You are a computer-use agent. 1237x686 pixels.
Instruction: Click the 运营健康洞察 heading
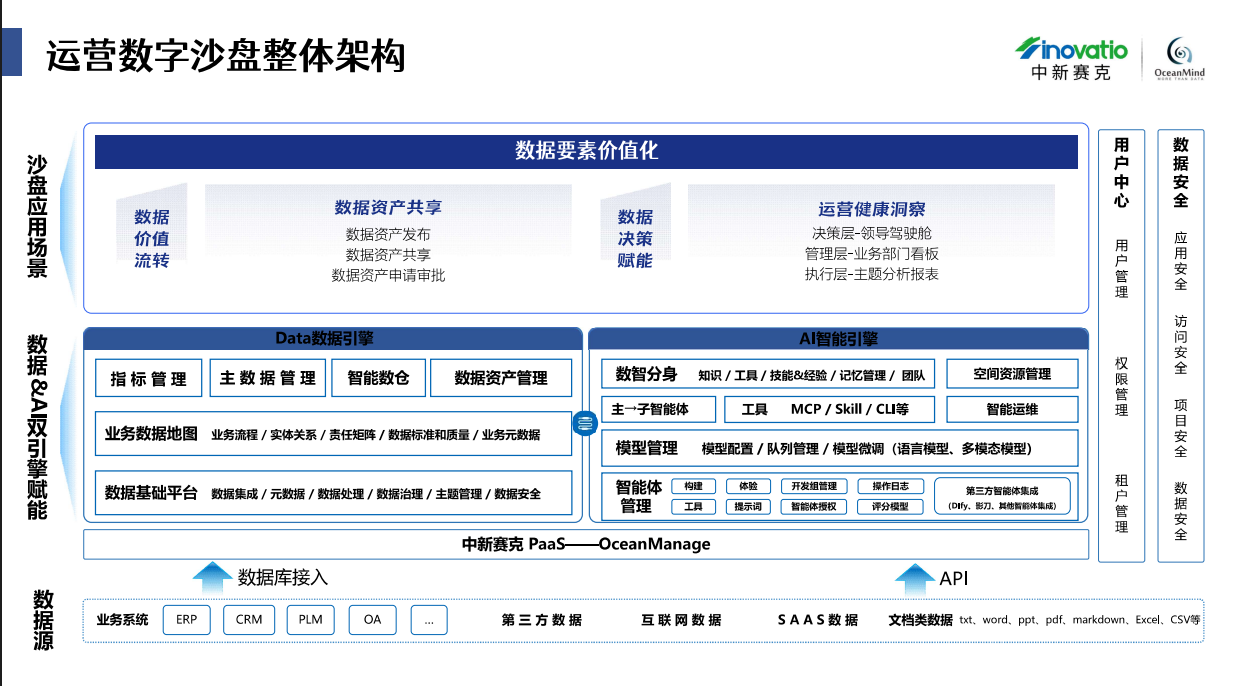872,209
